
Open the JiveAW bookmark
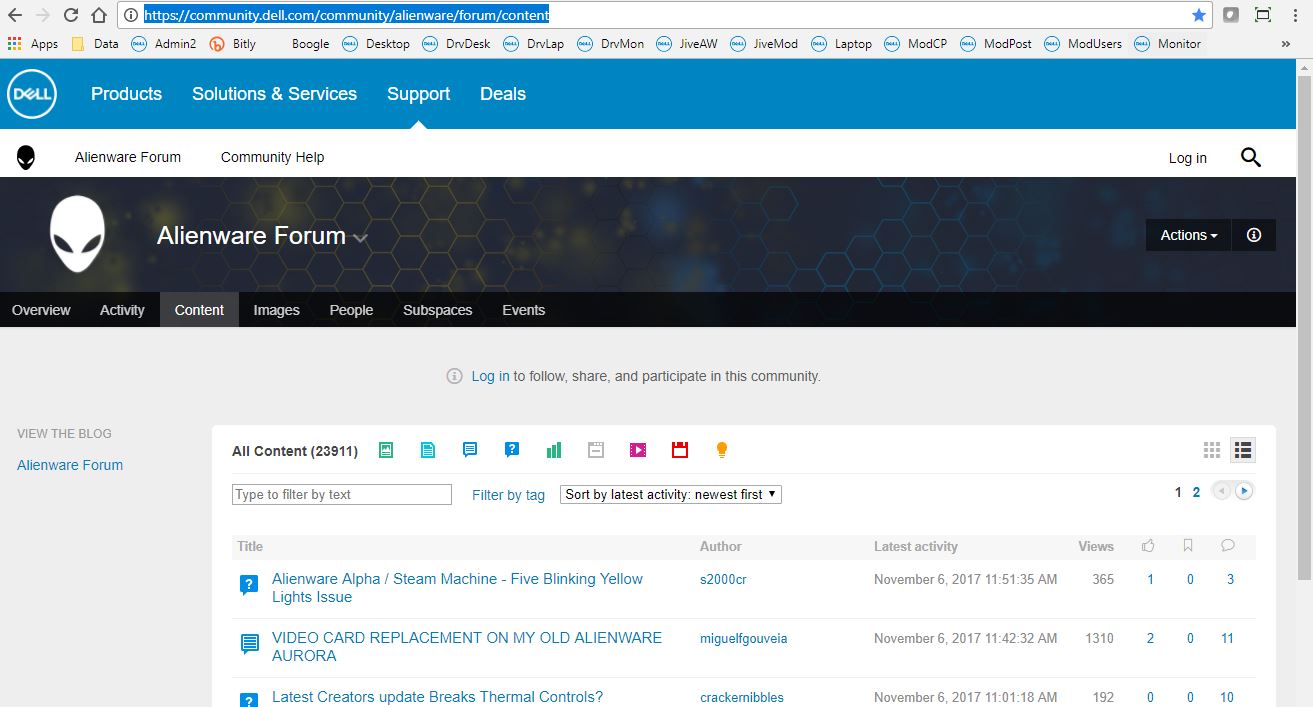click(688, 44)
